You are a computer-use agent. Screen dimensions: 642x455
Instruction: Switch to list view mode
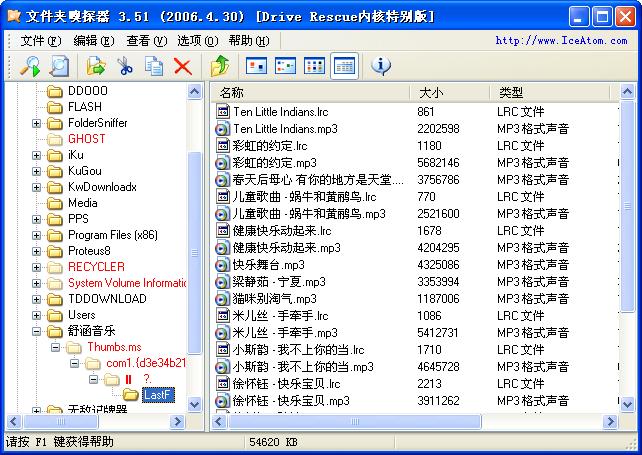(314, 66)
